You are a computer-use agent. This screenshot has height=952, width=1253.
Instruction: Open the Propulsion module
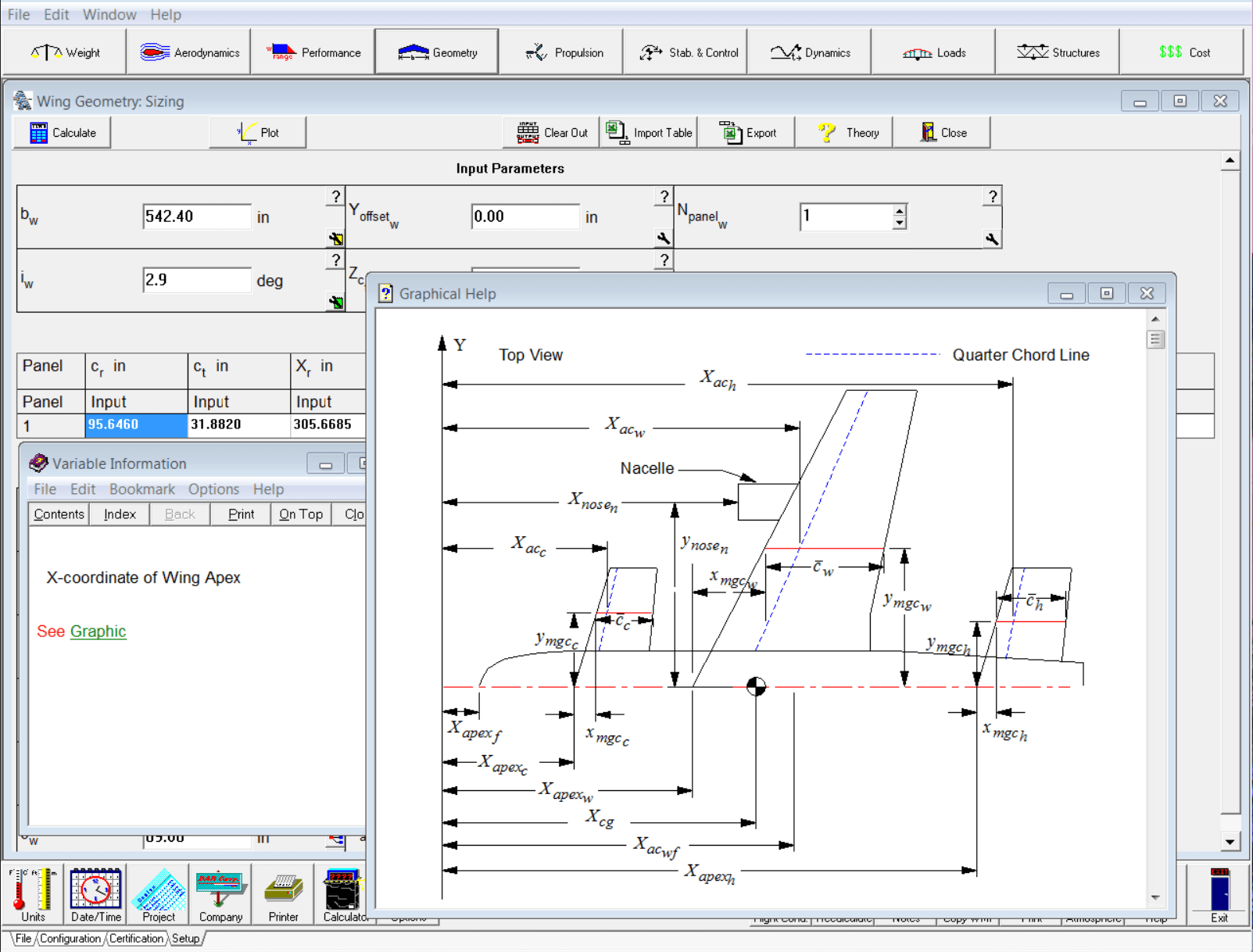coord(561,51)
